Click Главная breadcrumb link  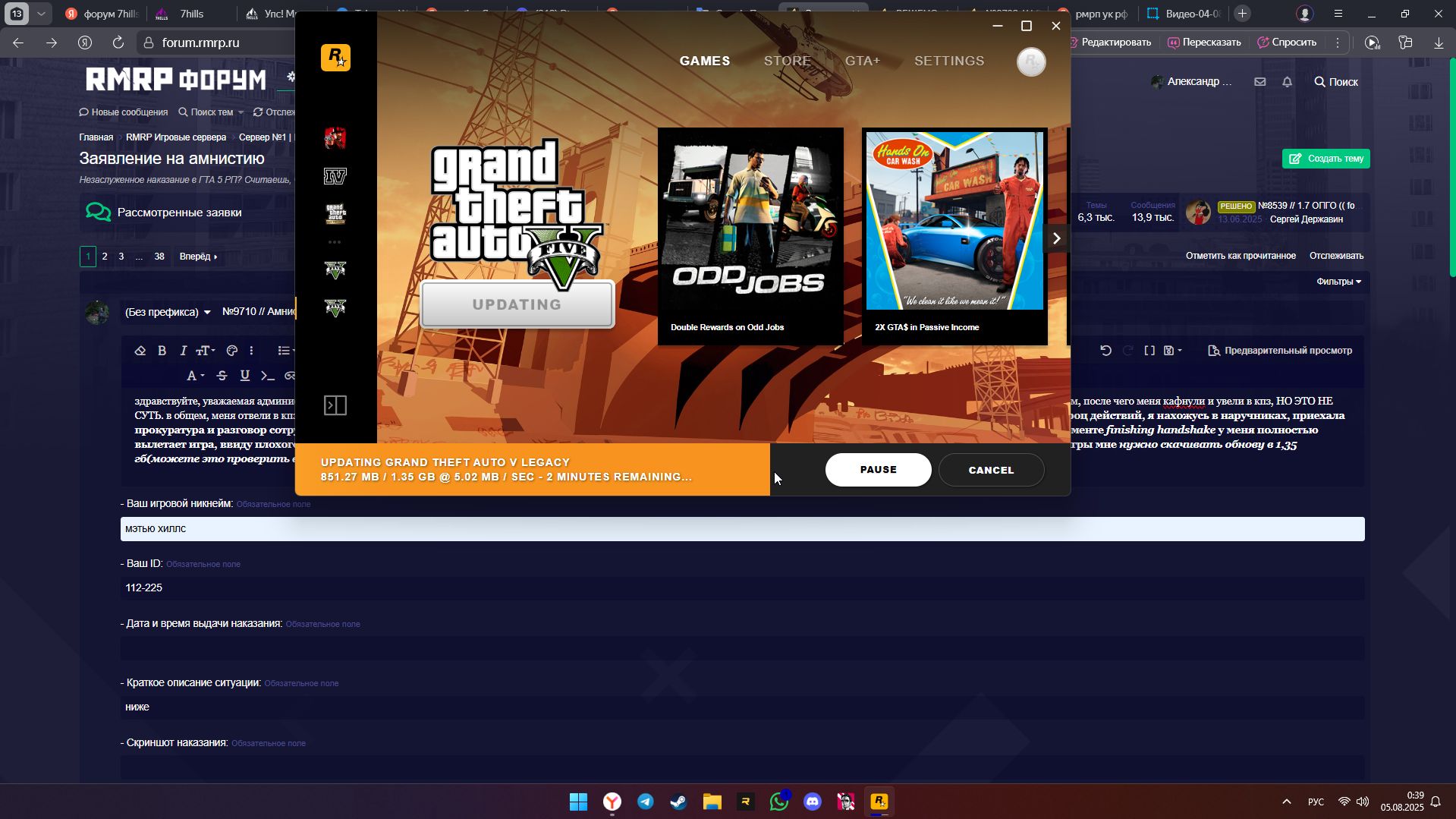click(x=96, y=137)
